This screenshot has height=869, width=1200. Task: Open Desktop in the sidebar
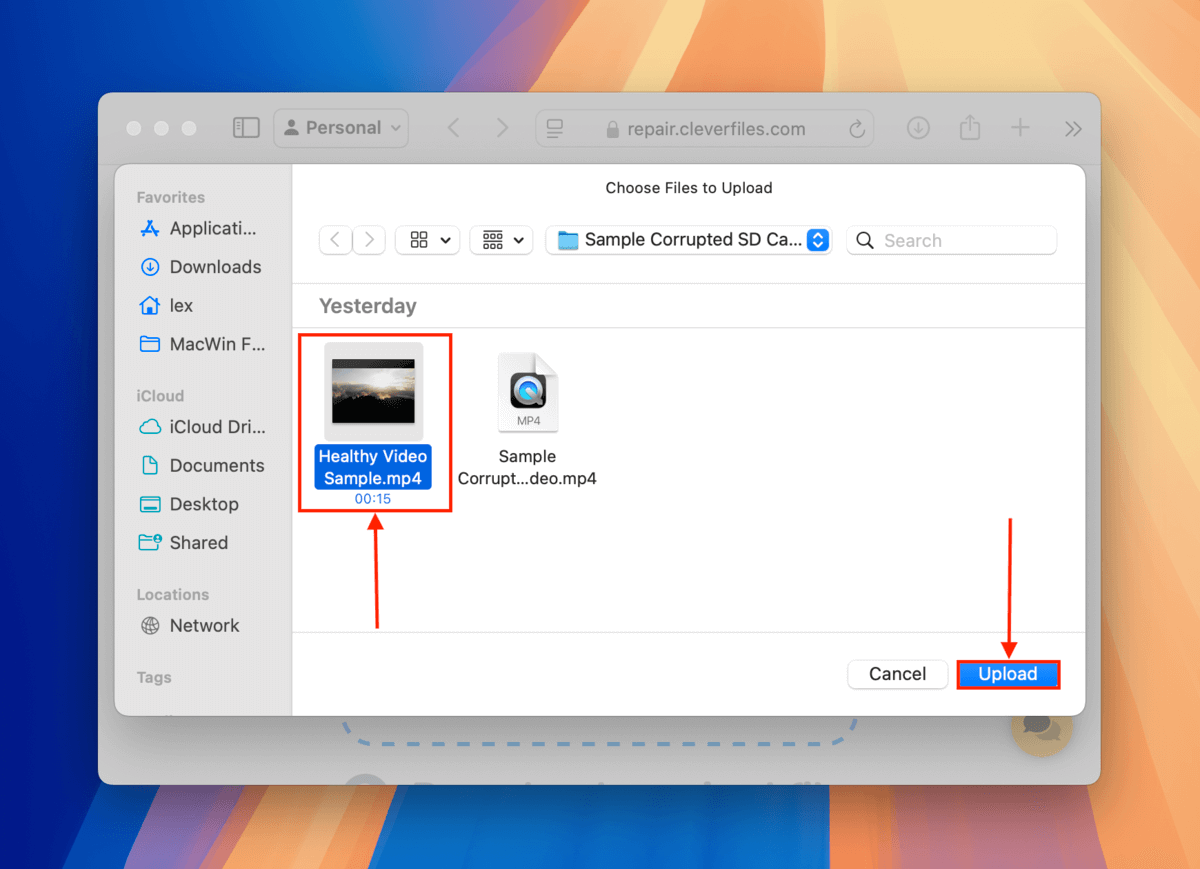pyautogui.click(x=203, y=504)
